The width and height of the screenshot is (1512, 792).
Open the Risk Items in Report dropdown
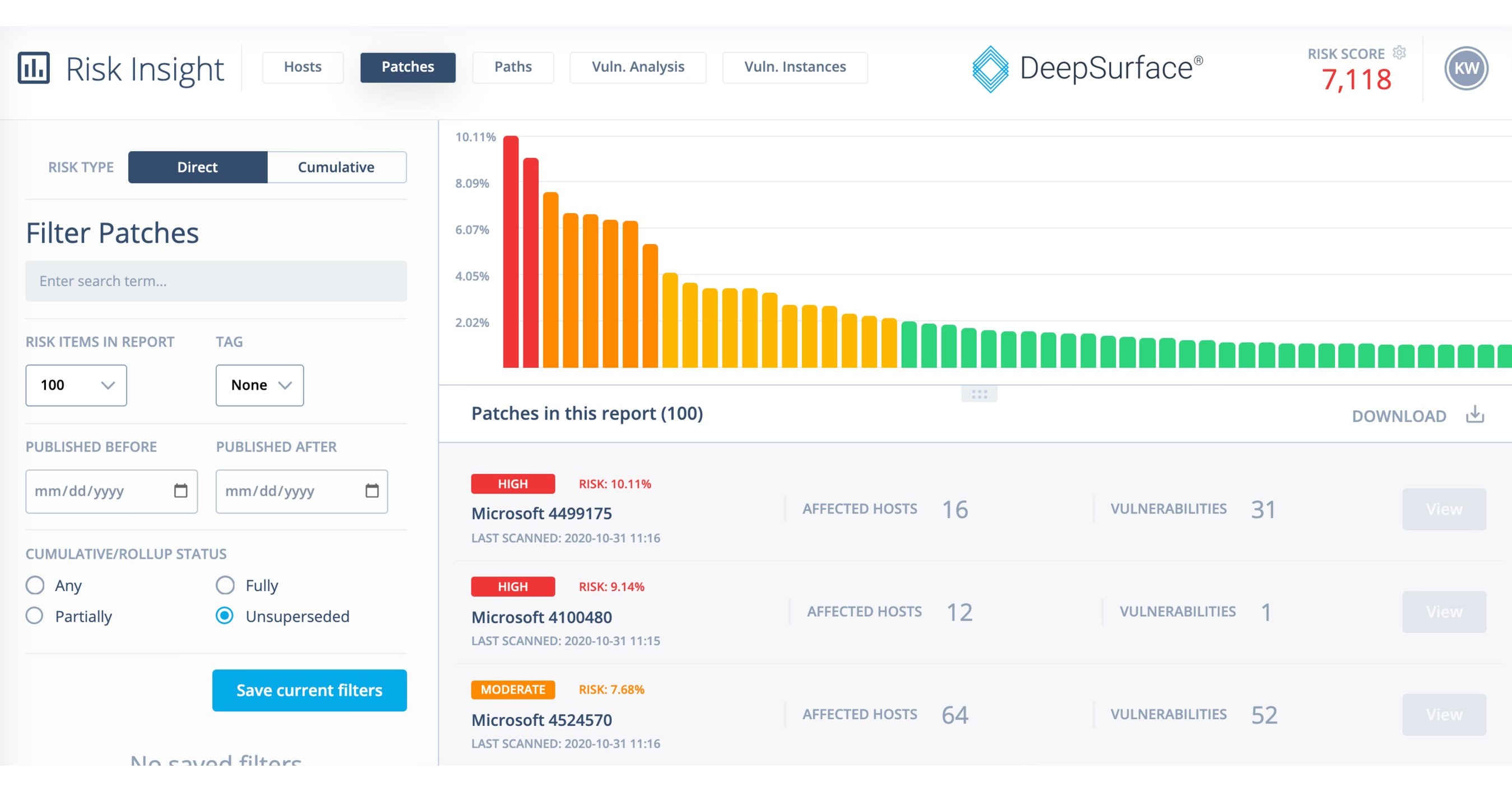76,385
